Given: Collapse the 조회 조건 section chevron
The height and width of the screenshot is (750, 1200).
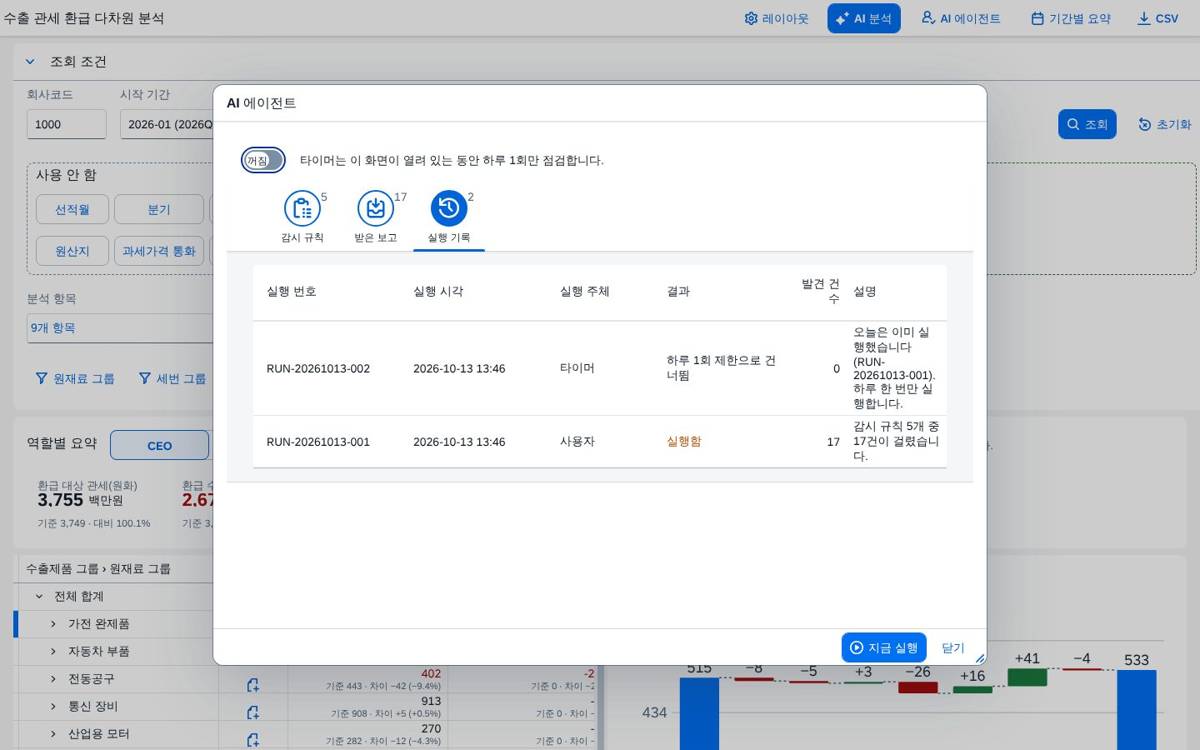Looking at the screenshot, I should pos(30,62).
